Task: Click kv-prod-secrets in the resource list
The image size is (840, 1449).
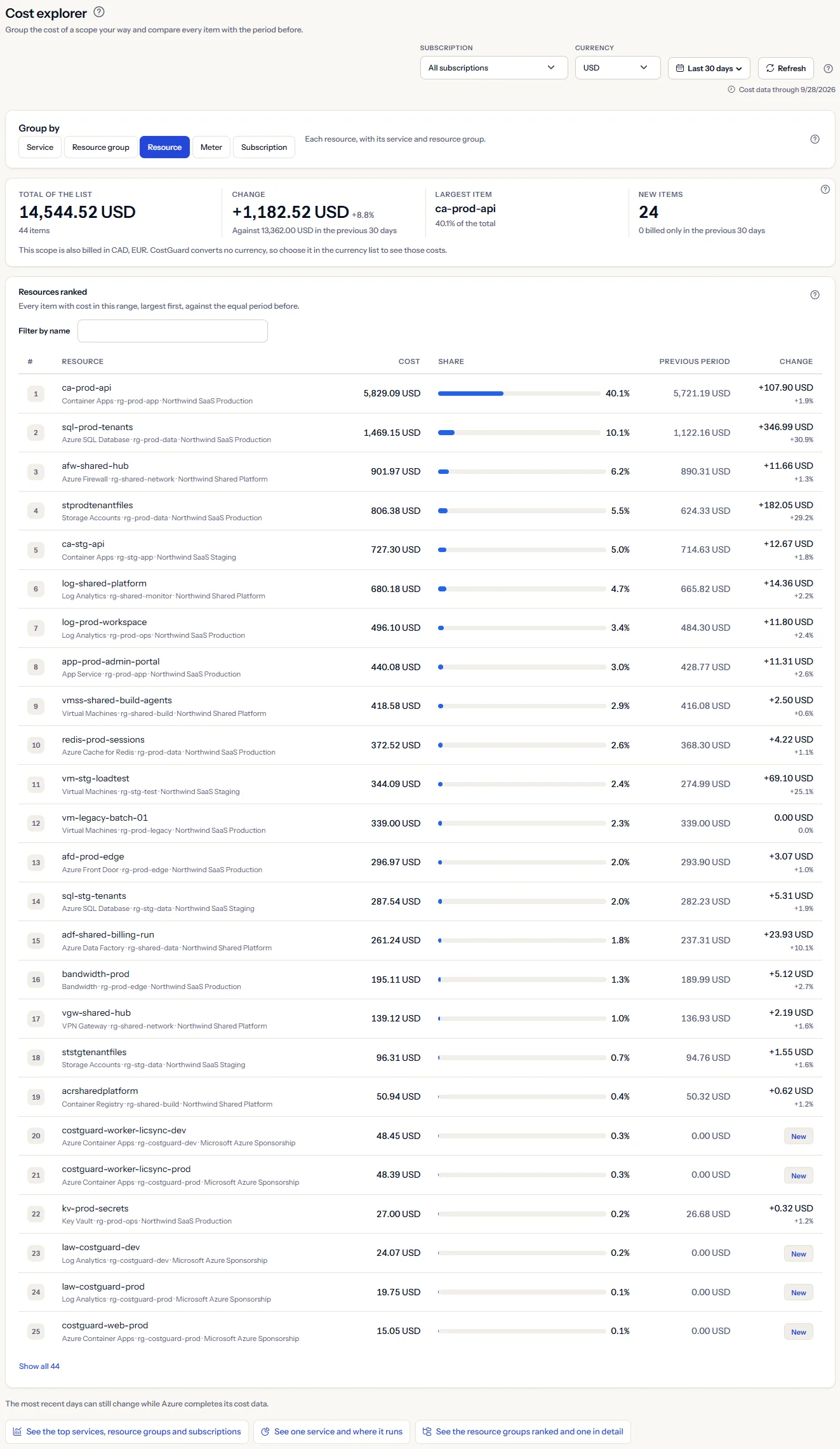Action: click(95, 1209)
